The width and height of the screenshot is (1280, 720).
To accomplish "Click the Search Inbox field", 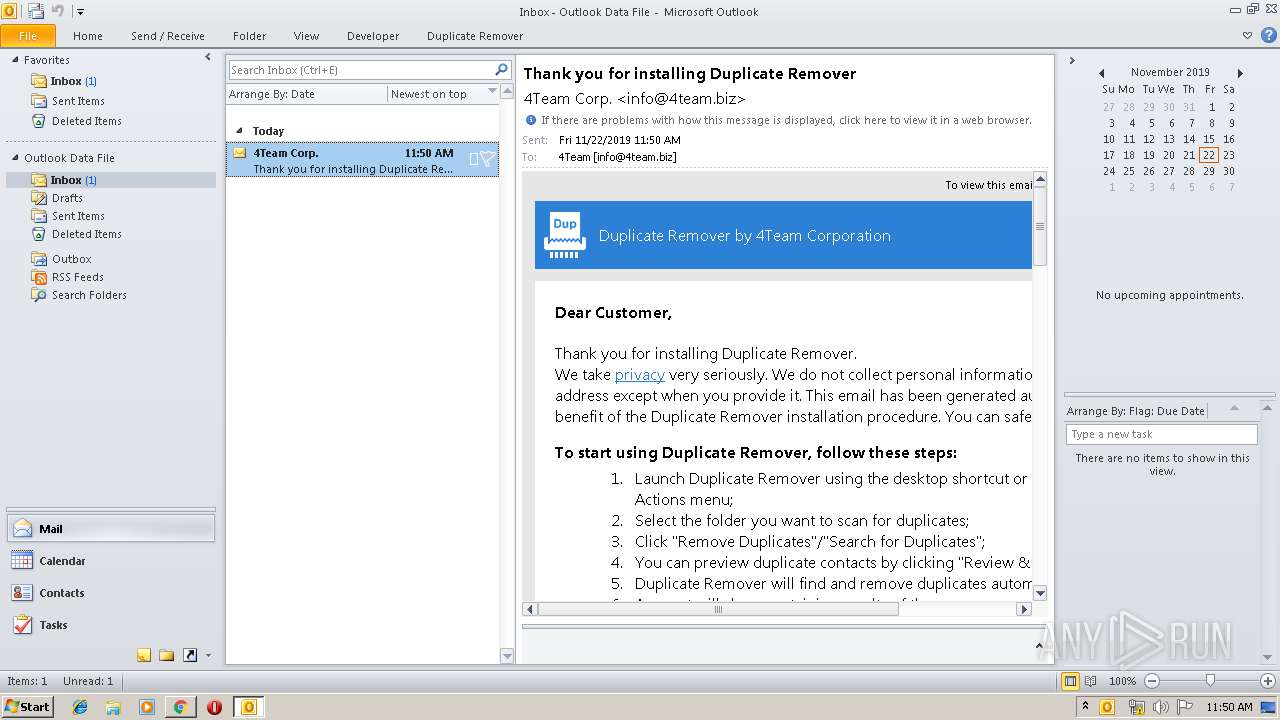I will tap(361, 70).
